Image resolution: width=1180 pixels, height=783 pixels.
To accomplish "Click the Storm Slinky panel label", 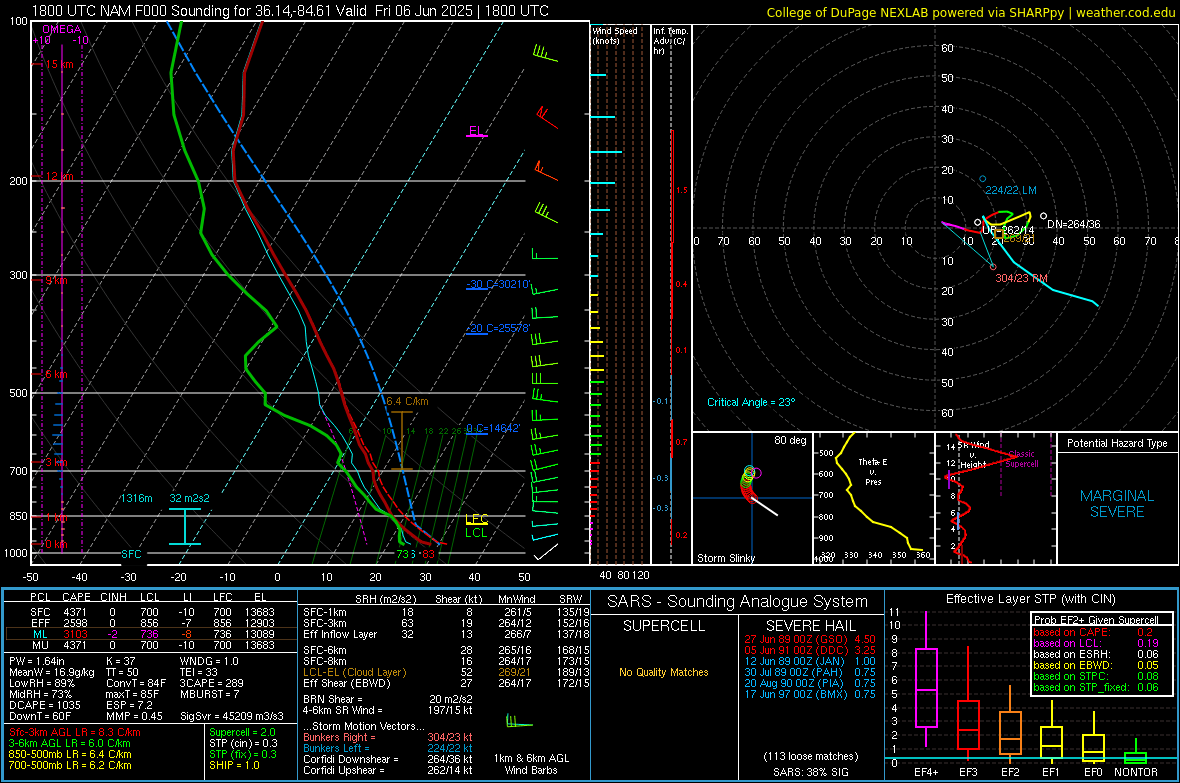I will point(725,558).
